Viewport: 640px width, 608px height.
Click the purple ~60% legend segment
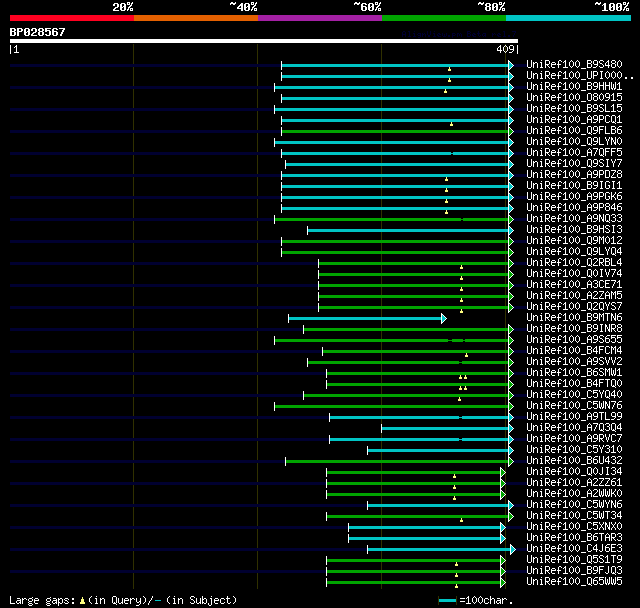click(x=320, y=18)
